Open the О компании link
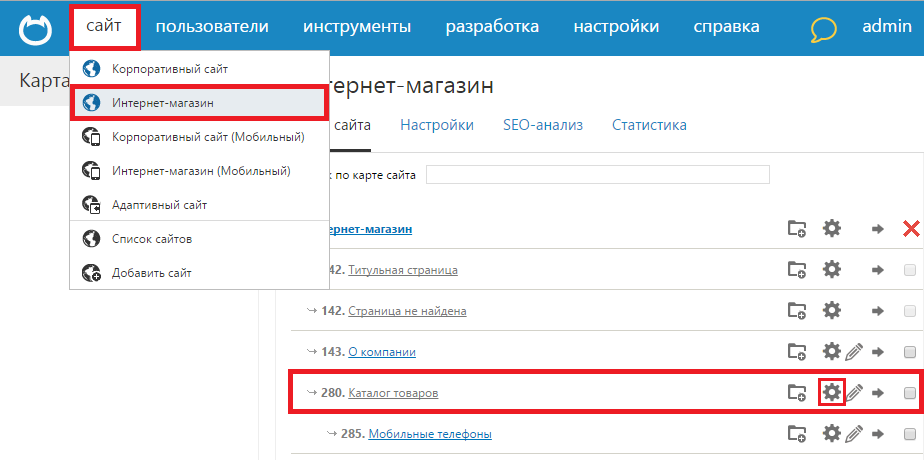Image resolution: width=924 pixels, height=460 pixels. (x=382, y=352)
